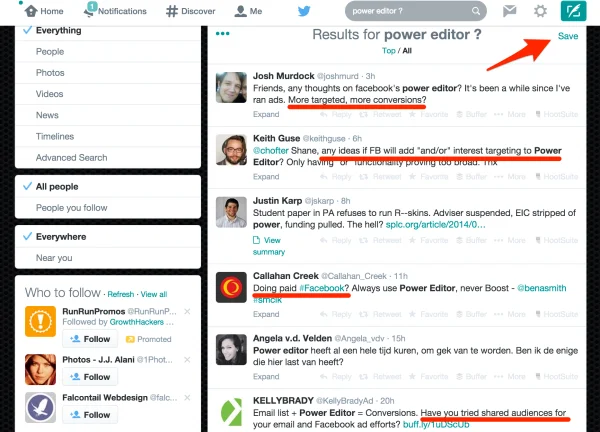
Task: Save this search
Action: tap(568, 36)
